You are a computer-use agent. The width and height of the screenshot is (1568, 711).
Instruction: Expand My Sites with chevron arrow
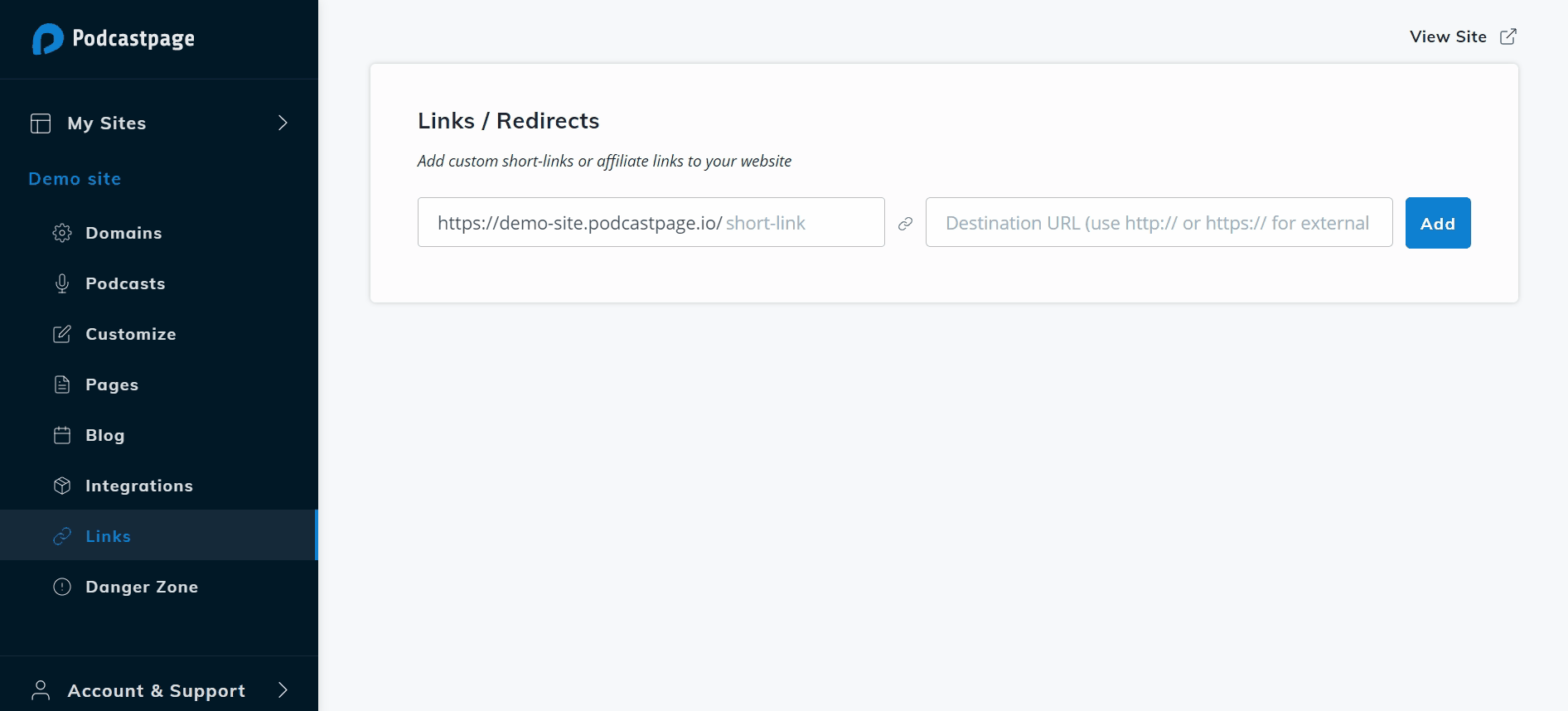283,123
